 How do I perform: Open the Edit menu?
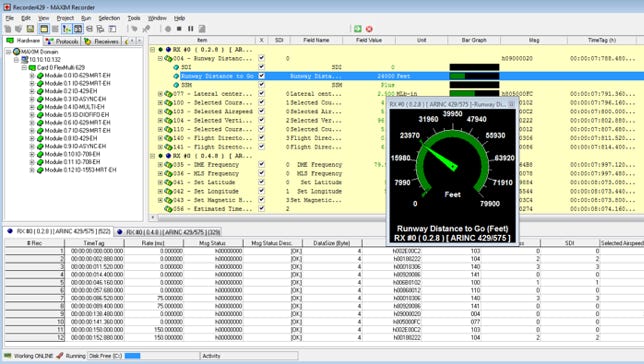(26, 18)
